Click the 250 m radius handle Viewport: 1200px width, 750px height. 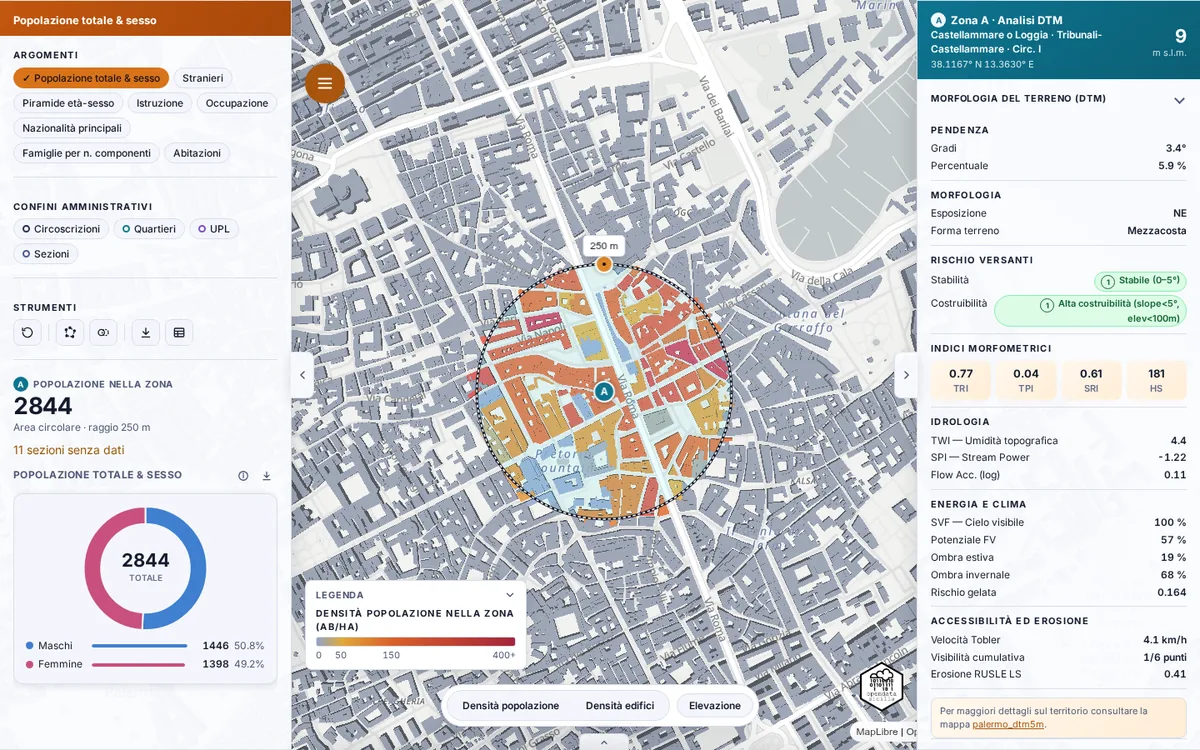coord(604,264)
